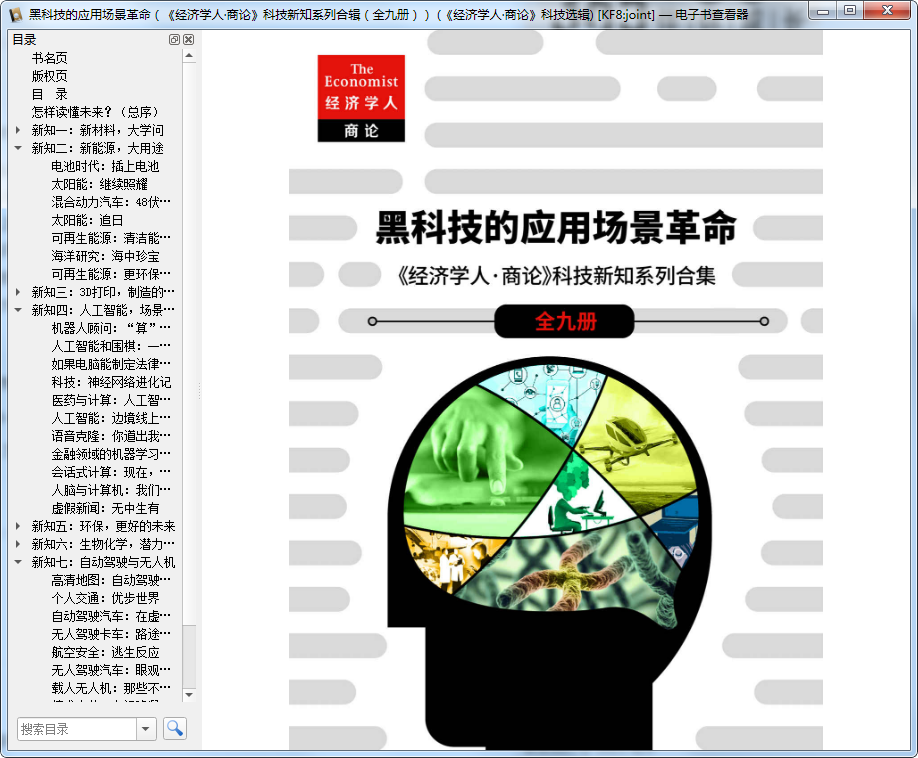The height and width of the screenshot is (758, 918).
Task: Minimize the ebook viewer window
Action: click(x=823, y=11)
